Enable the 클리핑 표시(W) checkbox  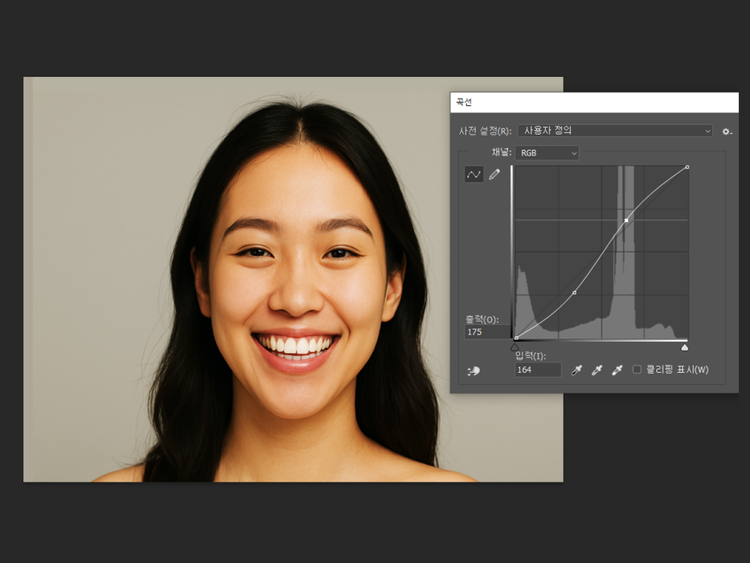click(x=637, y=369)
